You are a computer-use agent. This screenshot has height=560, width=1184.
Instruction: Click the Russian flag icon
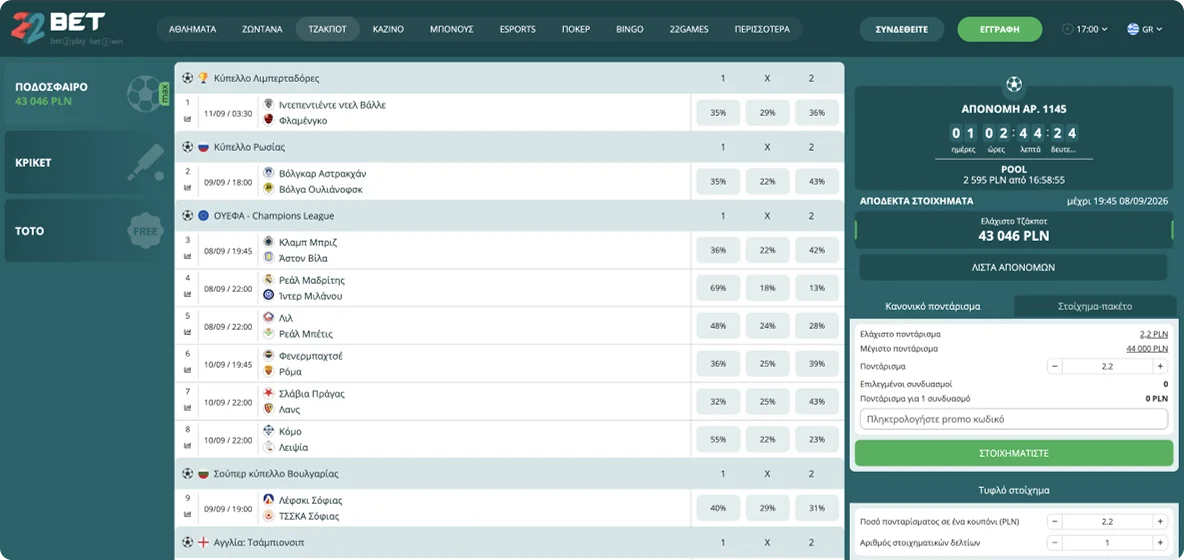(203, 146)
